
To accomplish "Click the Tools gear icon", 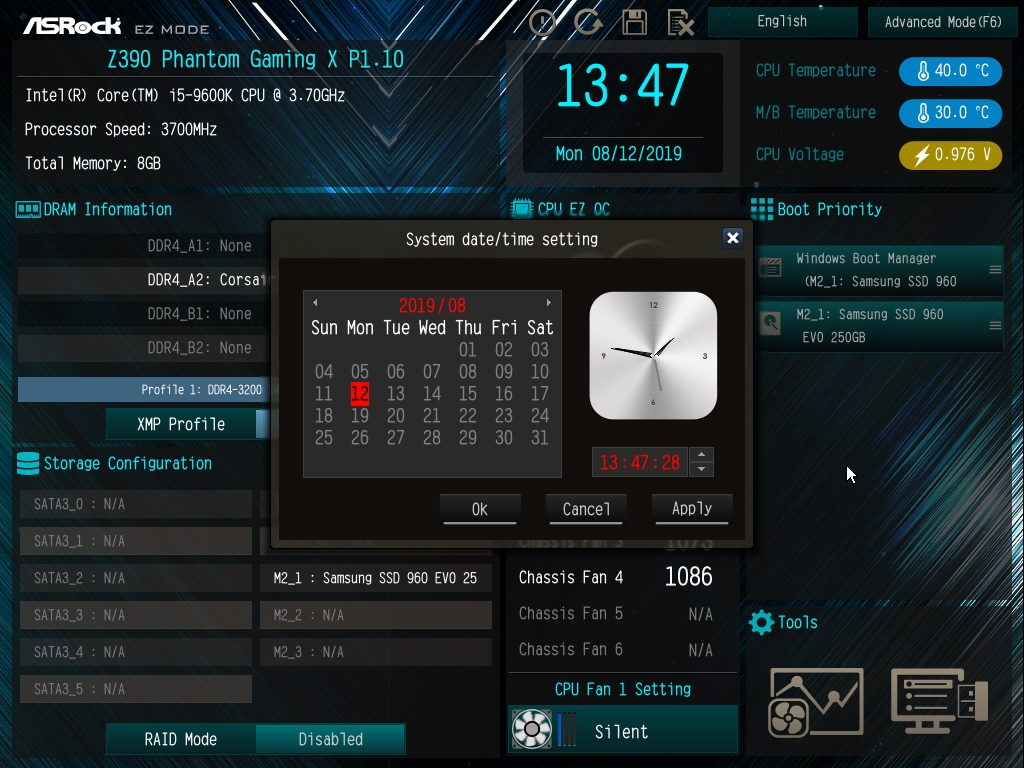I will pos(761,622).
